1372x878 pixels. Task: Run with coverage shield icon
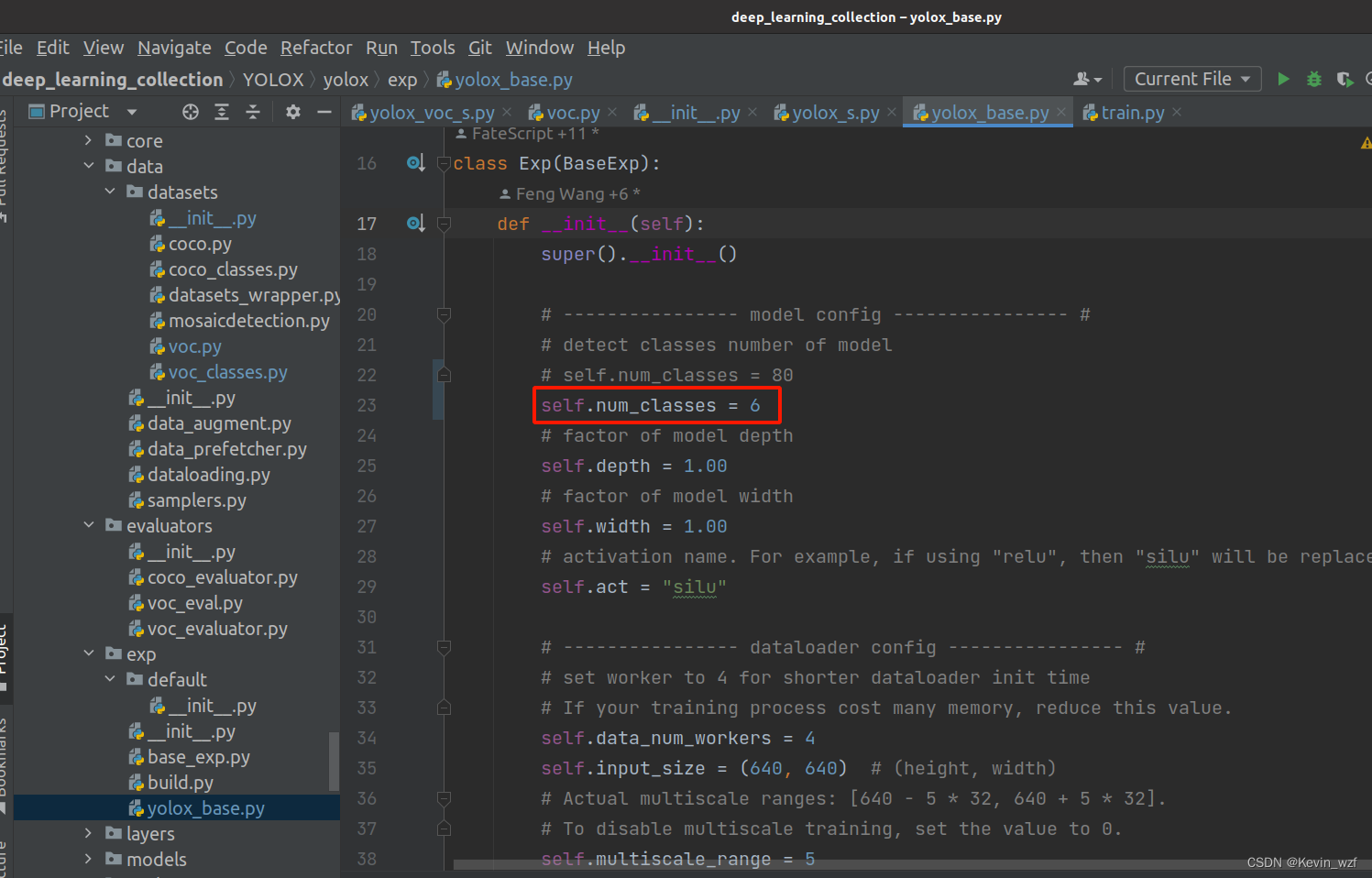(1345, 79)
